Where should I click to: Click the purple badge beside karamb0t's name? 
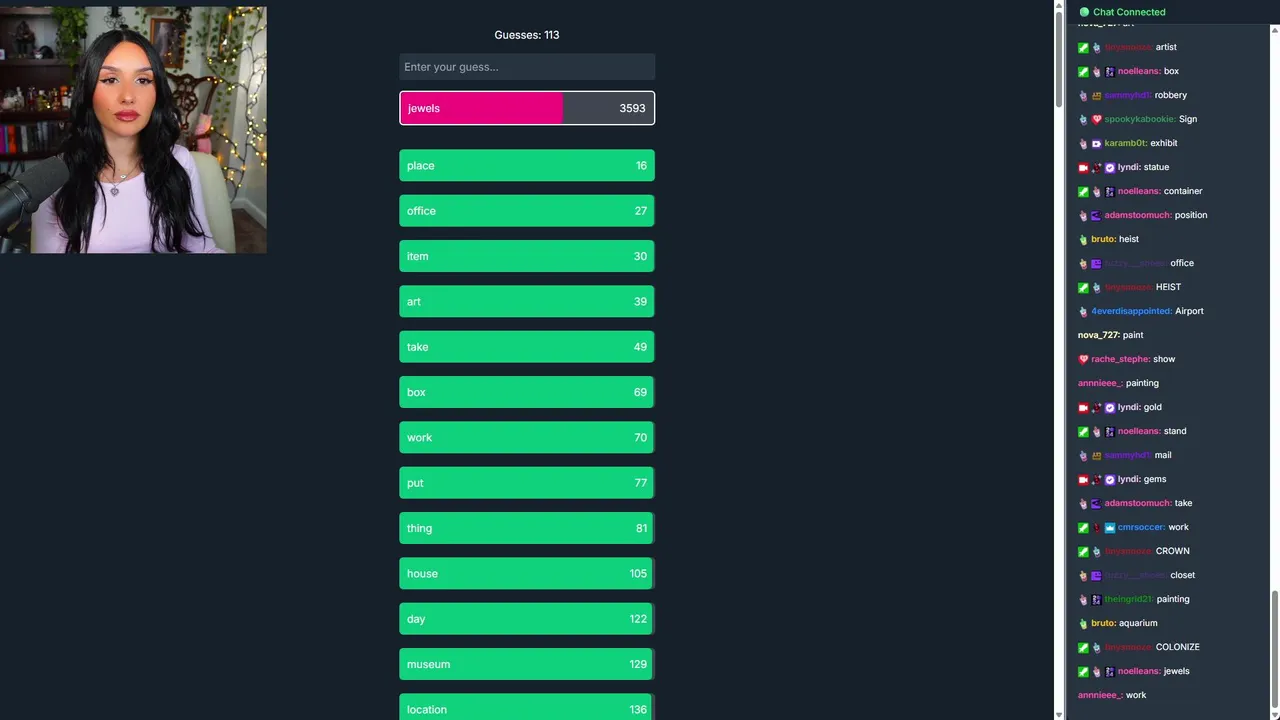click(1097, 144)
